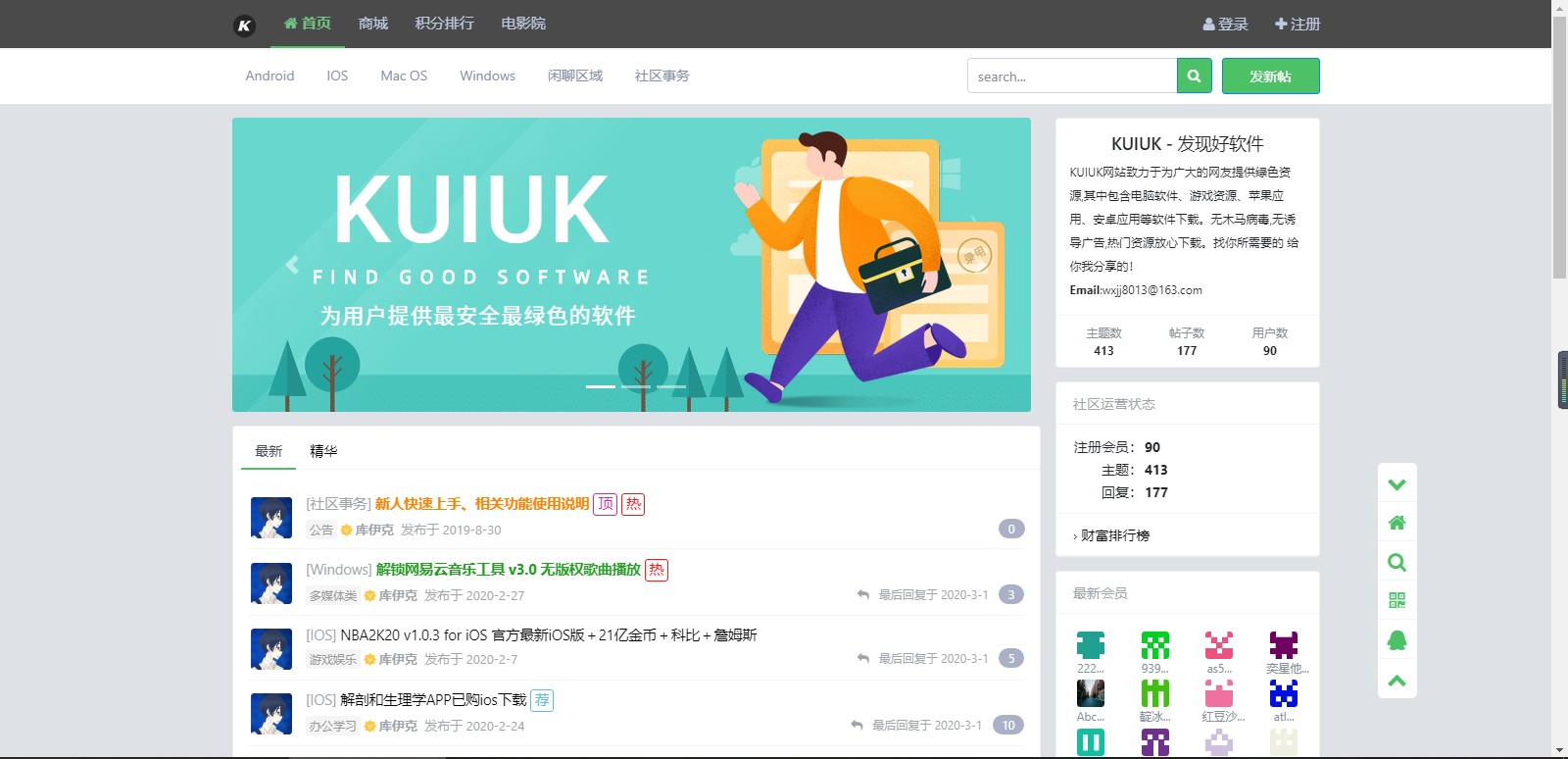Image resolution: width=1568 pixels, height=759 pixels.
Task: Click floating search magnifier icon
Action: (x=1397, y=562)
